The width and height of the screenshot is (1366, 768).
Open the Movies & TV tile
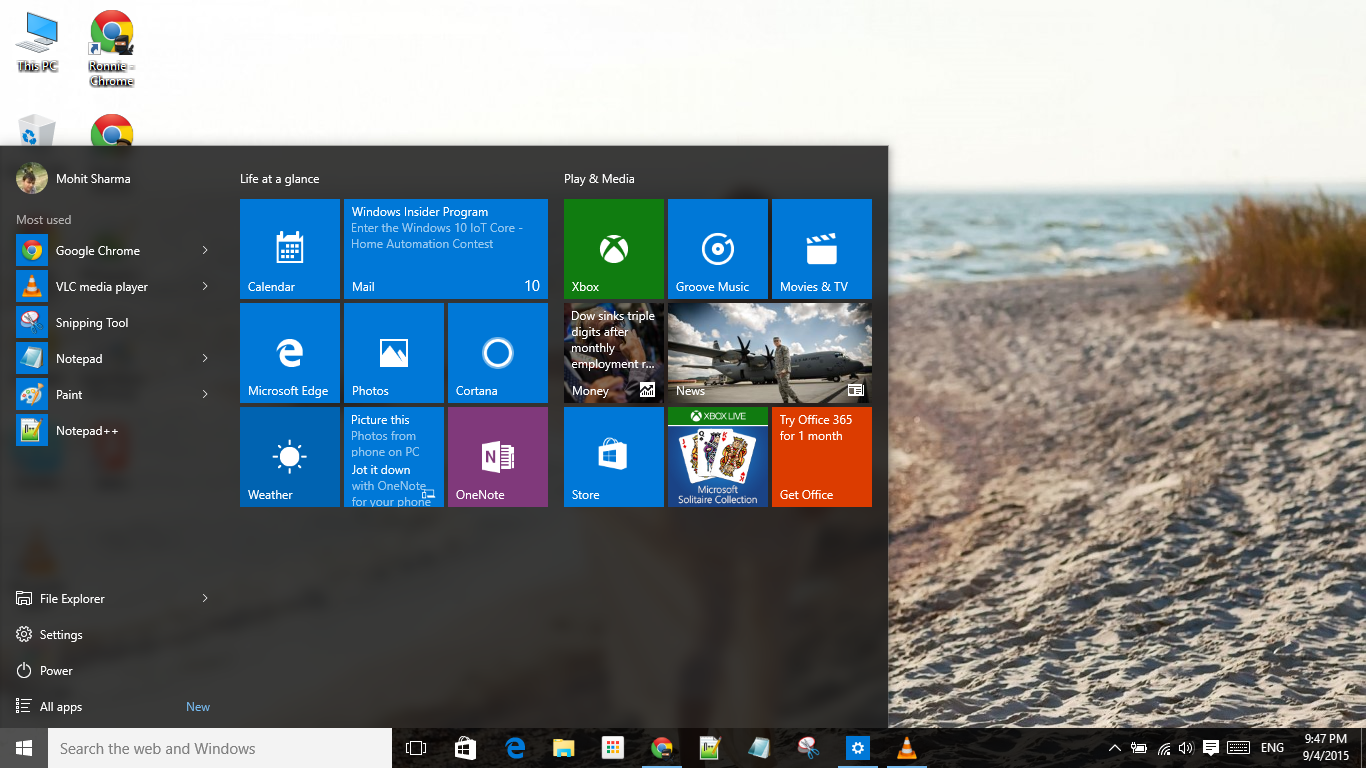(x=822, y=249)
